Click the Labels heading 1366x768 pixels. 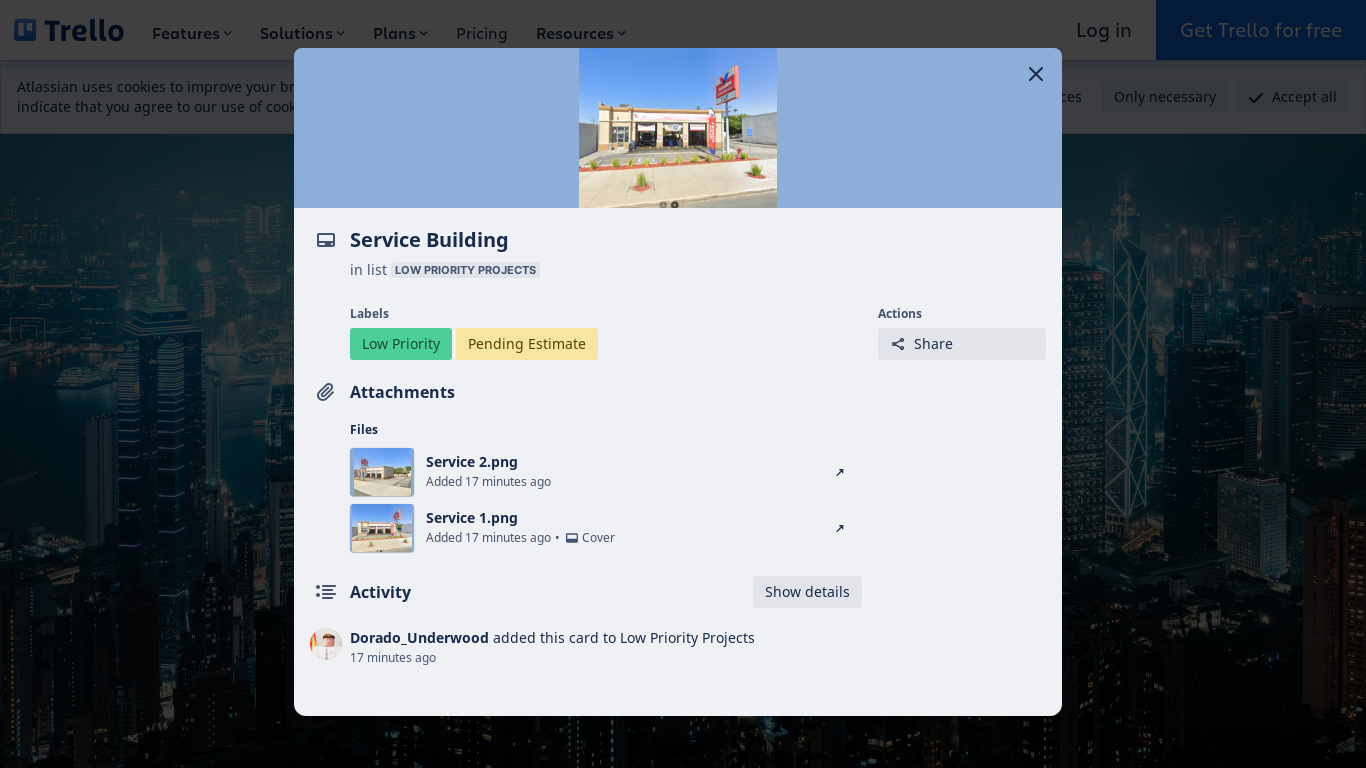pos(369,314)
